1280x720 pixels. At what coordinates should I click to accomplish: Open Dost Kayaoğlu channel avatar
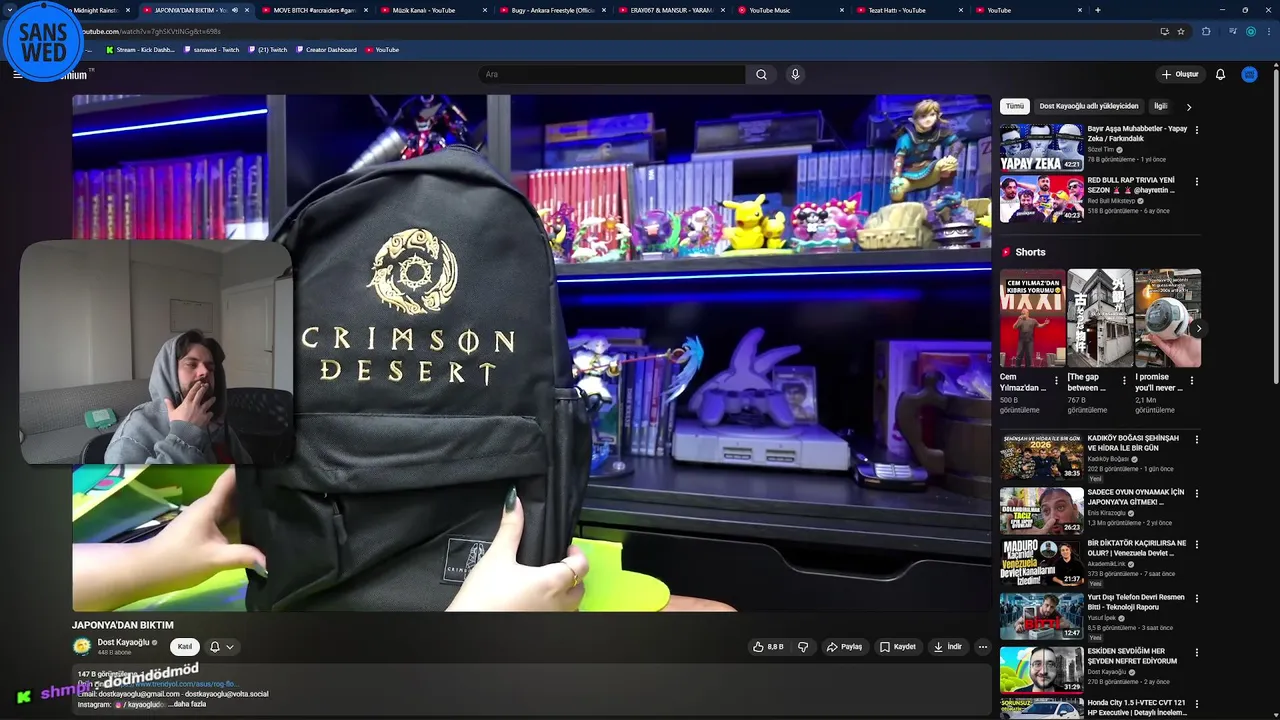click(82, 646)
